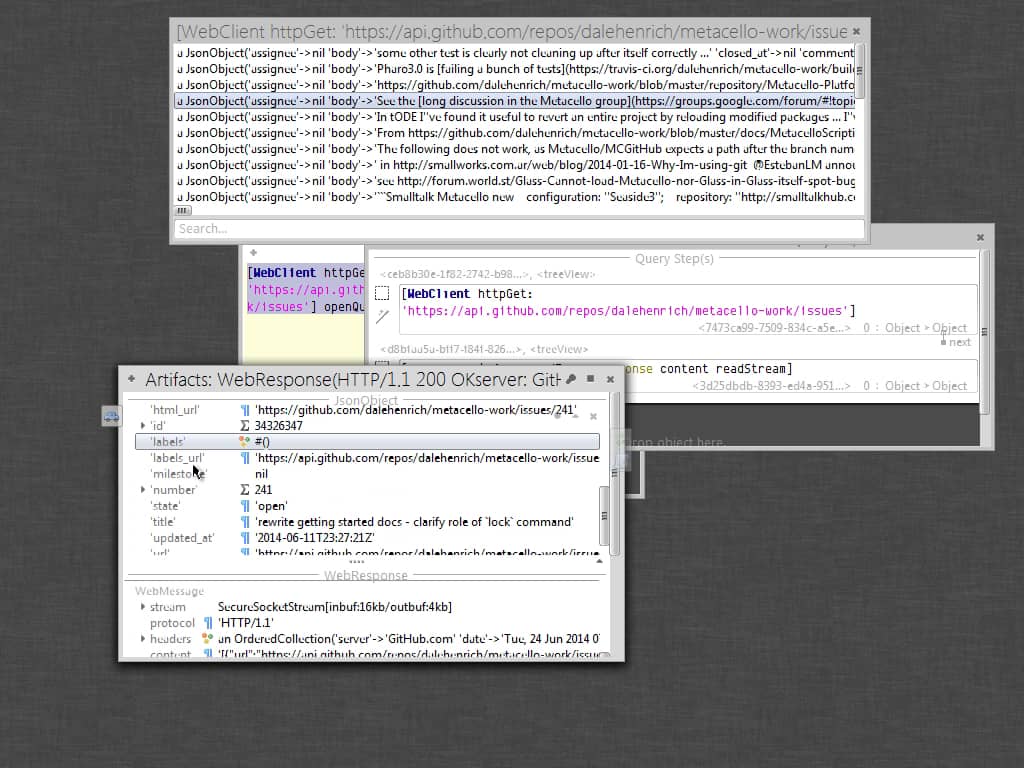The image size is (1024, 768).
Task: Click the string icon on the 'state' row
Action: click(244, 506)
